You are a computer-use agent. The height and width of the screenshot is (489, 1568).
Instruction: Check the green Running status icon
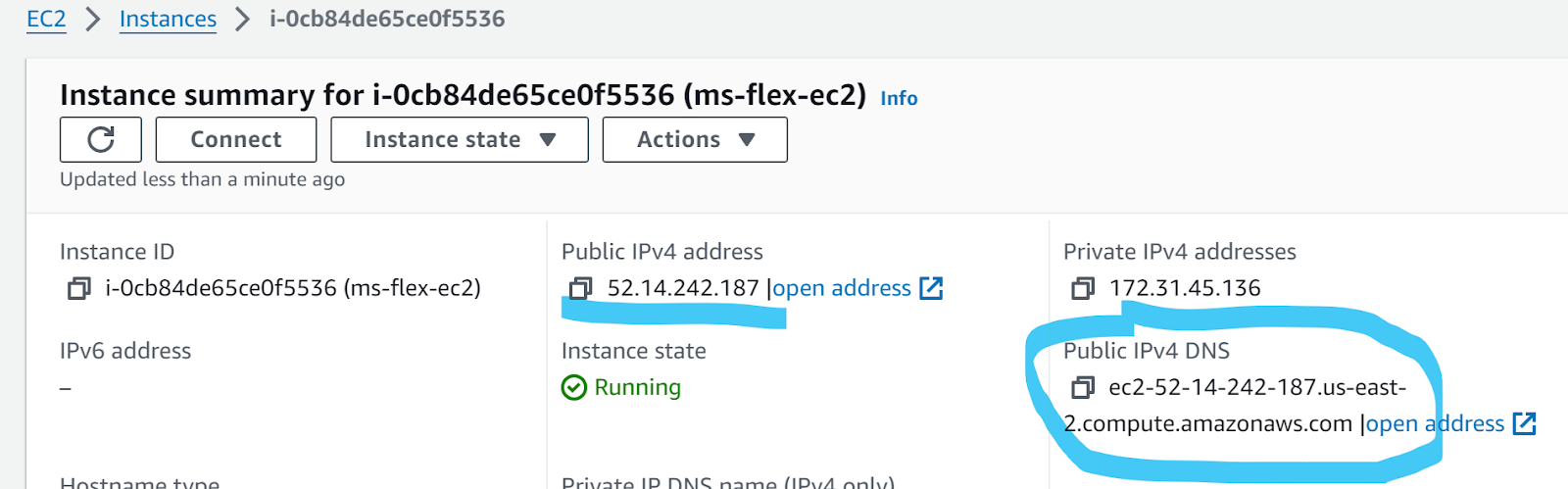pyautogui.click(x=574, y=387)
